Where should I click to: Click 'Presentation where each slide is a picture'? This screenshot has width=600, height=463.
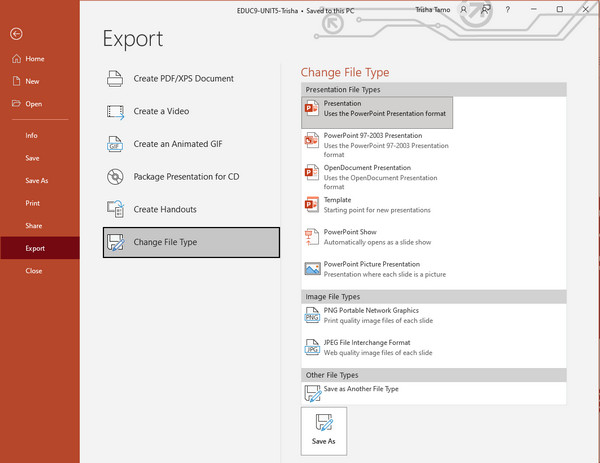click(385, 274)
